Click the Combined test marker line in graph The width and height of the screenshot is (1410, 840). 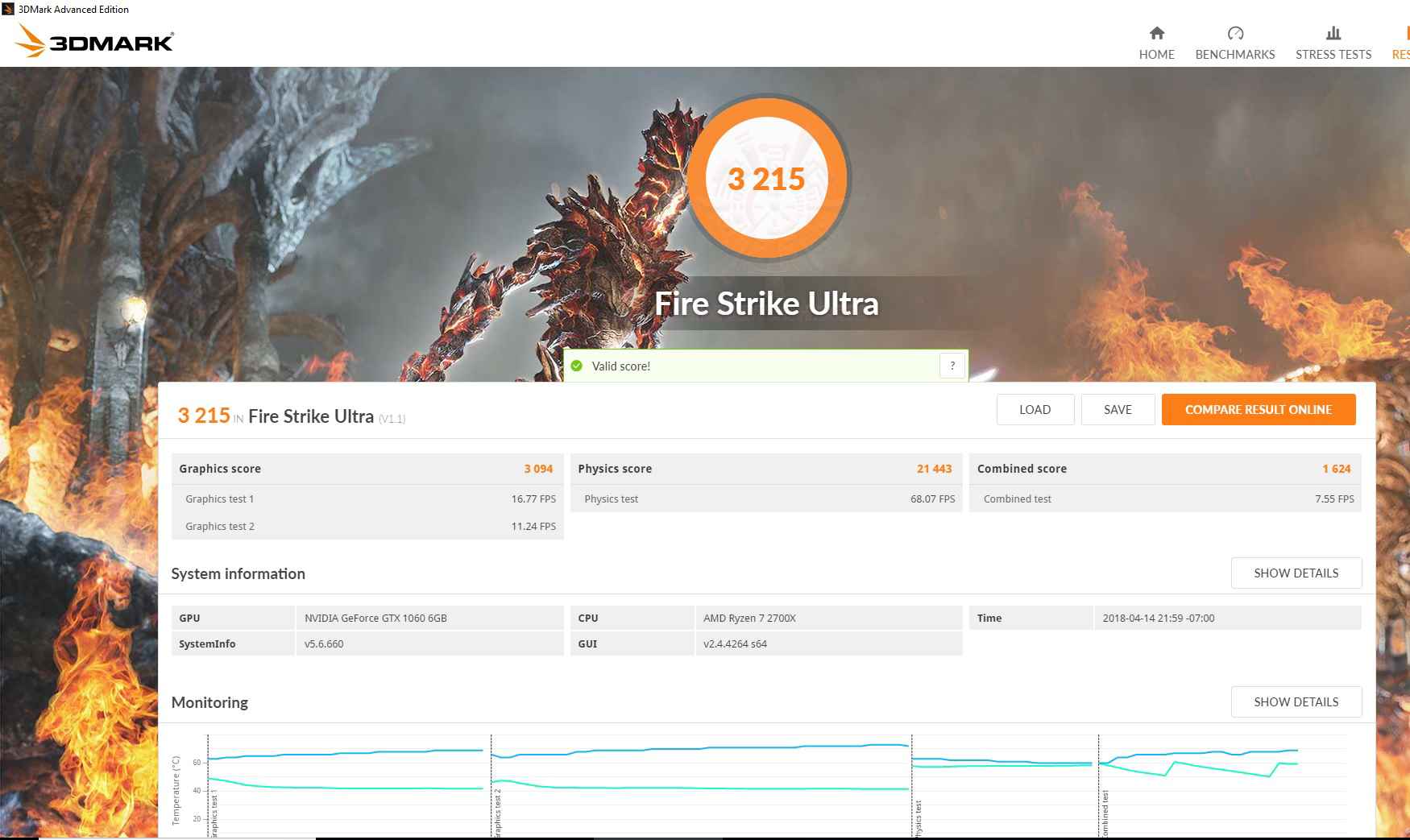pos(1098,785)
